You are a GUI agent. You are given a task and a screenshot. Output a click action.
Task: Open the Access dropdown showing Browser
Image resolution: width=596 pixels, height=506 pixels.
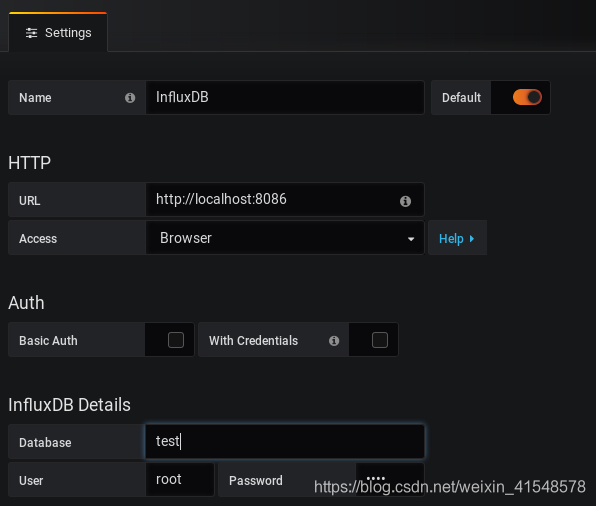pos(285,238)
